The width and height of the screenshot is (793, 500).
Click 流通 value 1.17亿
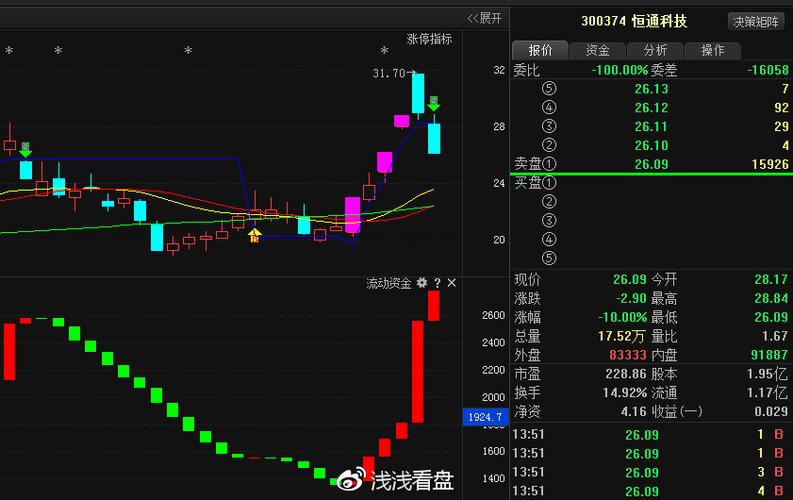click(x=767, y=393)
